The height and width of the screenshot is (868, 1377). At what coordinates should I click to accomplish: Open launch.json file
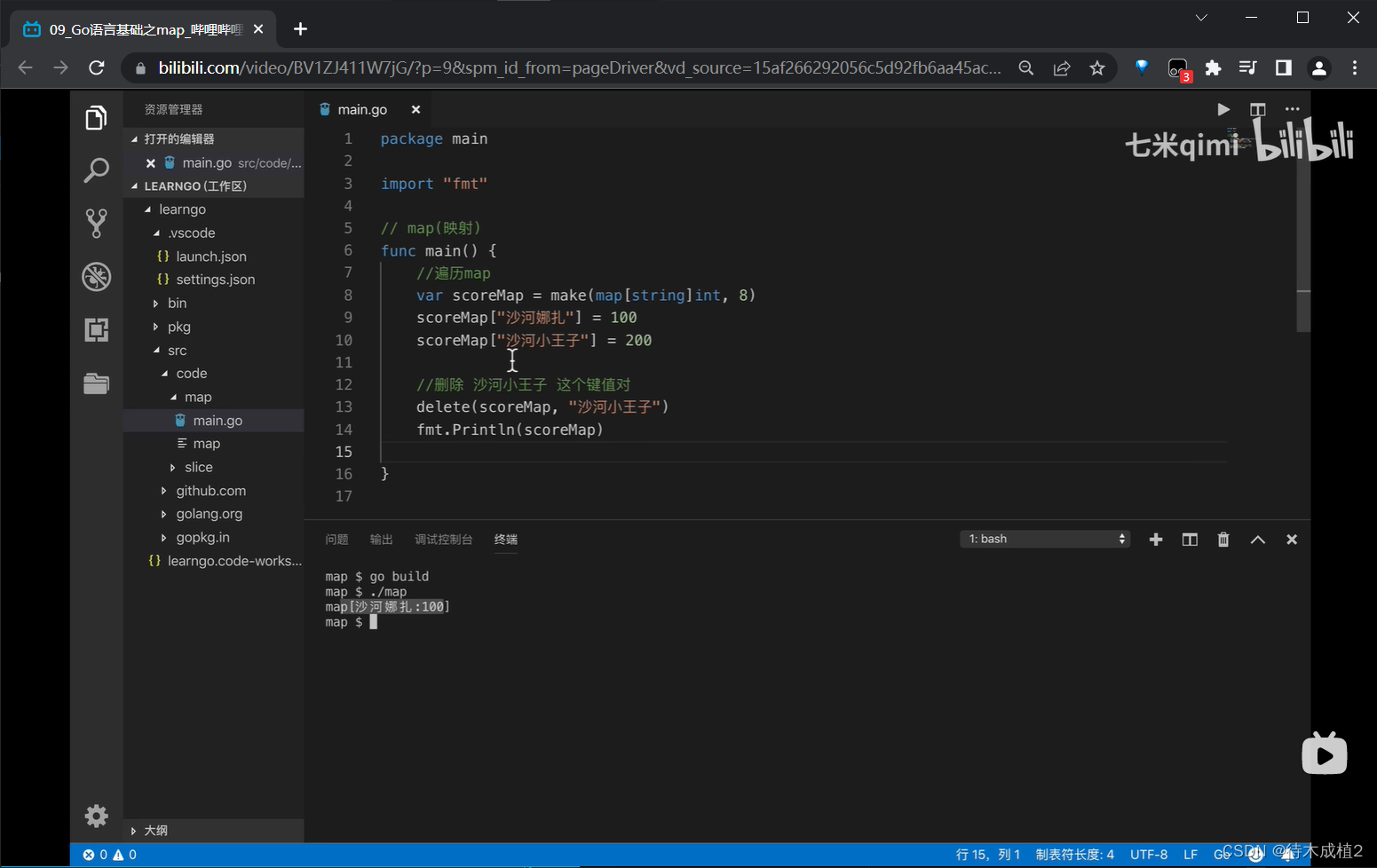214,256
